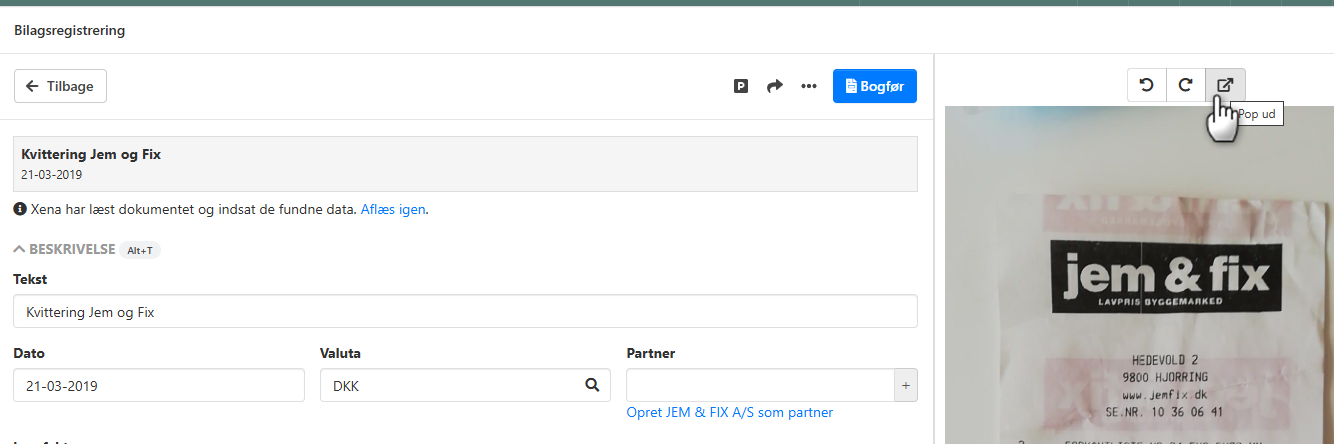
Task: Pop out the document viewer
Action: point(1225,85)
